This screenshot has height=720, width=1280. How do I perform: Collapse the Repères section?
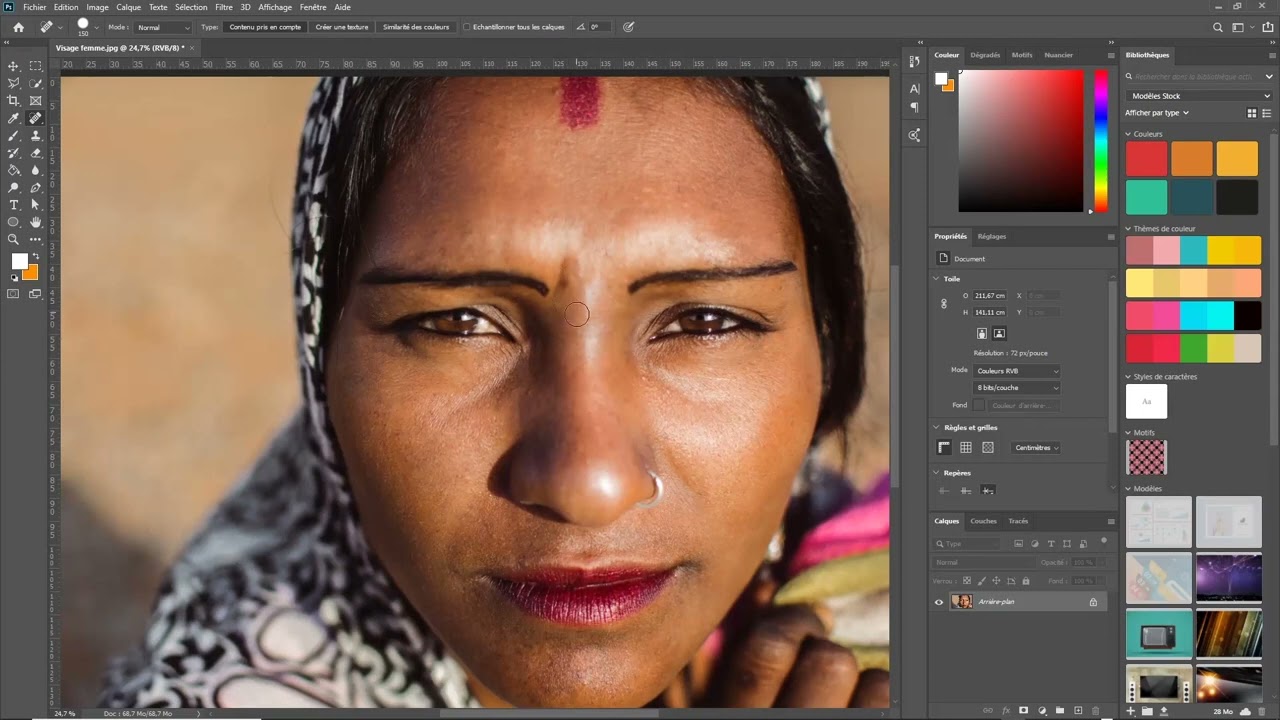(937, 473)
